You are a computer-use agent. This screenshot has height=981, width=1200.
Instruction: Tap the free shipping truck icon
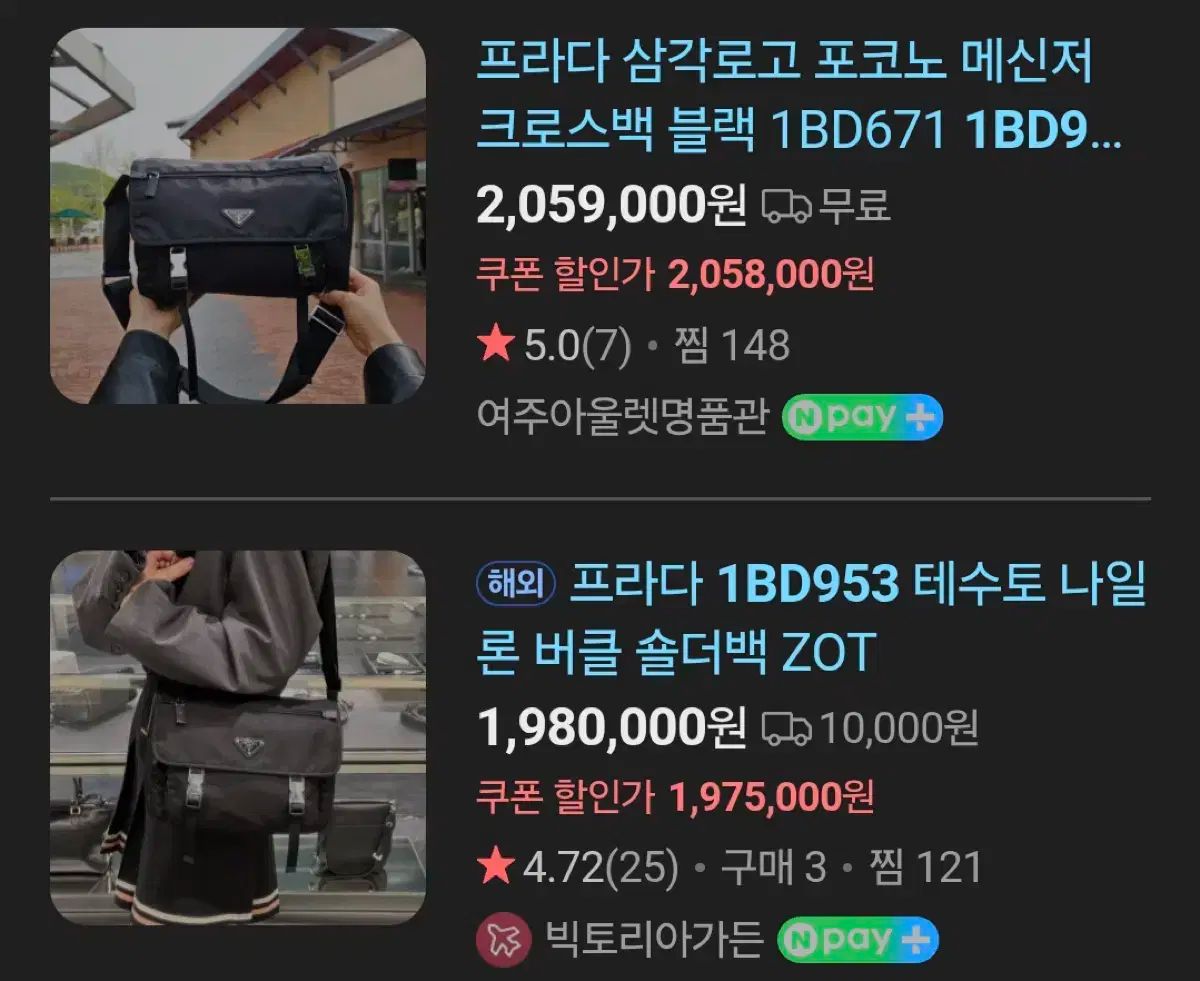[787, 206]
